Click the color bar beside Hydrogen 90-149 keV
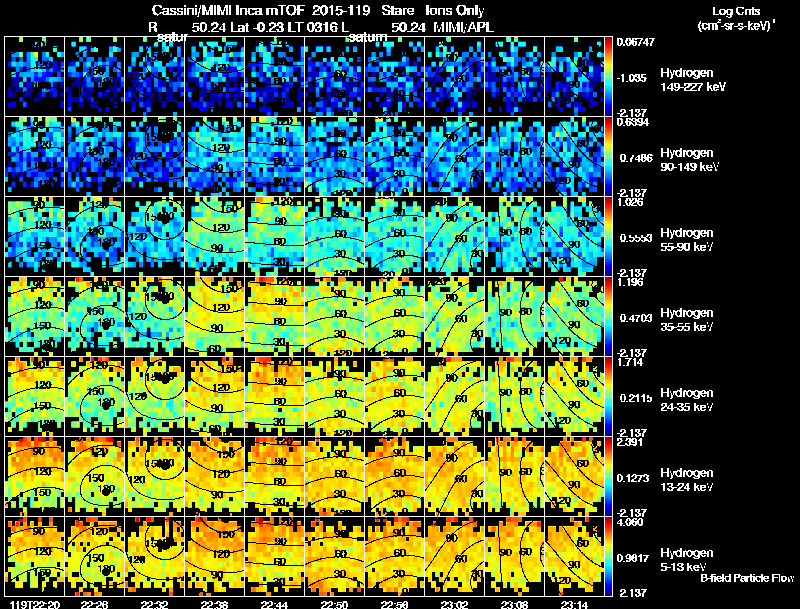This screenshot has height=609, width=800. [x=608, y=156]
